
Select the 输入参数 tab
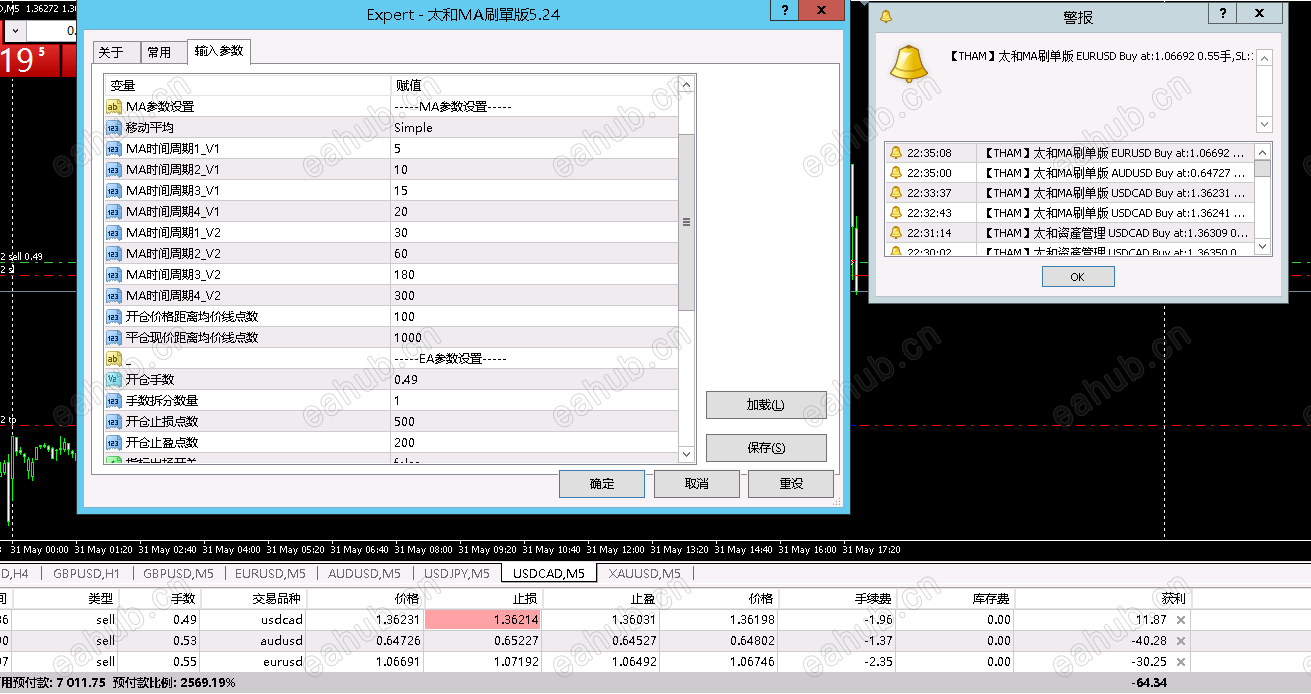(219, 51)
